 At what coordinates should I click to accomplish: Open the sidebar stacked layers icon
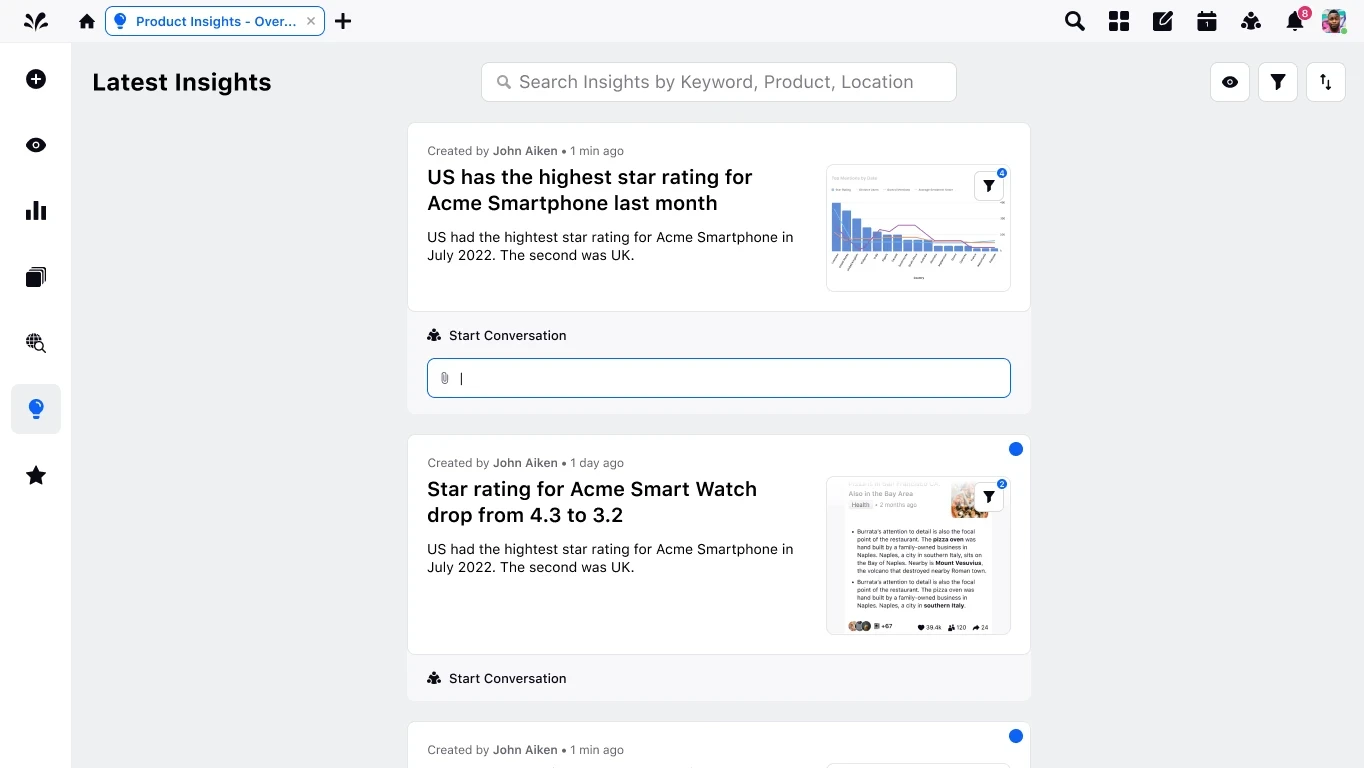tap(36, 277)
